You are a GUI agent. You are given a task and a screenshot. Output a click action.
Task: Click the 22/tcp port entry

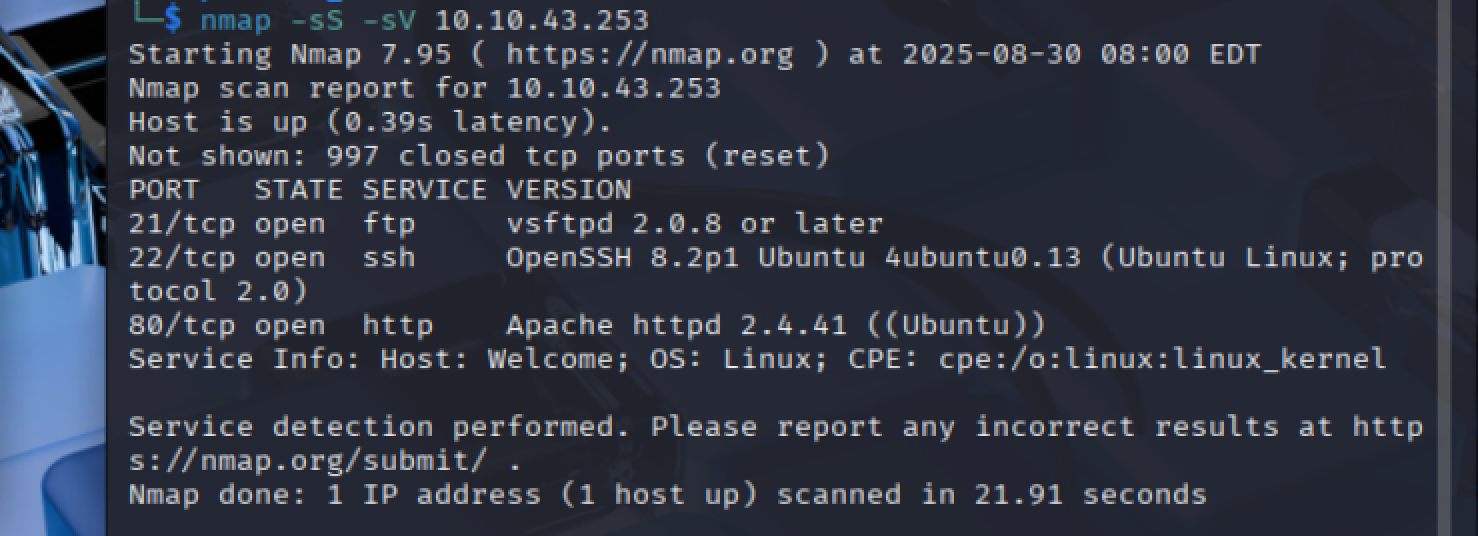[x=182, y=258]
